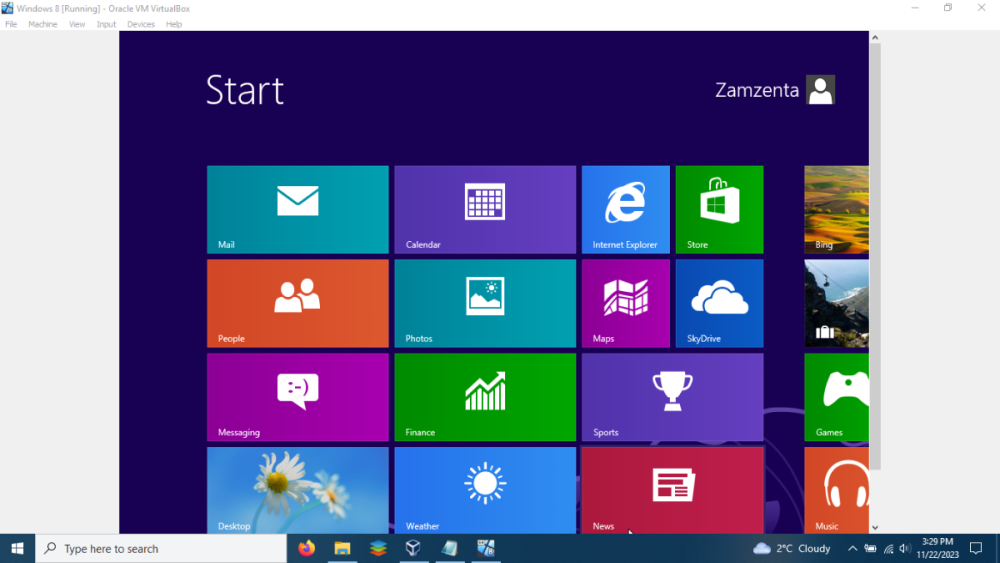Viewport: 1000px width, 563px height.
Task: Open the Travel tile with suitcase icon
Action: click(836, 303)
